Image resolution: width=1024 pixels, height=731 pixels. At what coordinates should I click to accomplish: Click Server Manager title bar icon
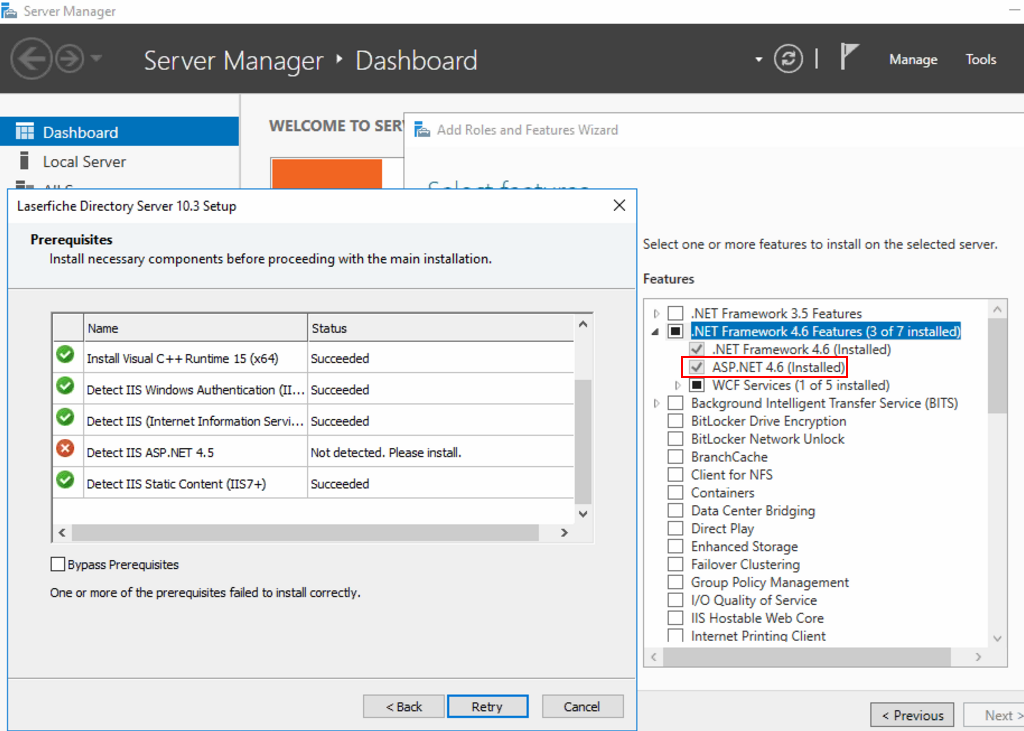point(9,10)
